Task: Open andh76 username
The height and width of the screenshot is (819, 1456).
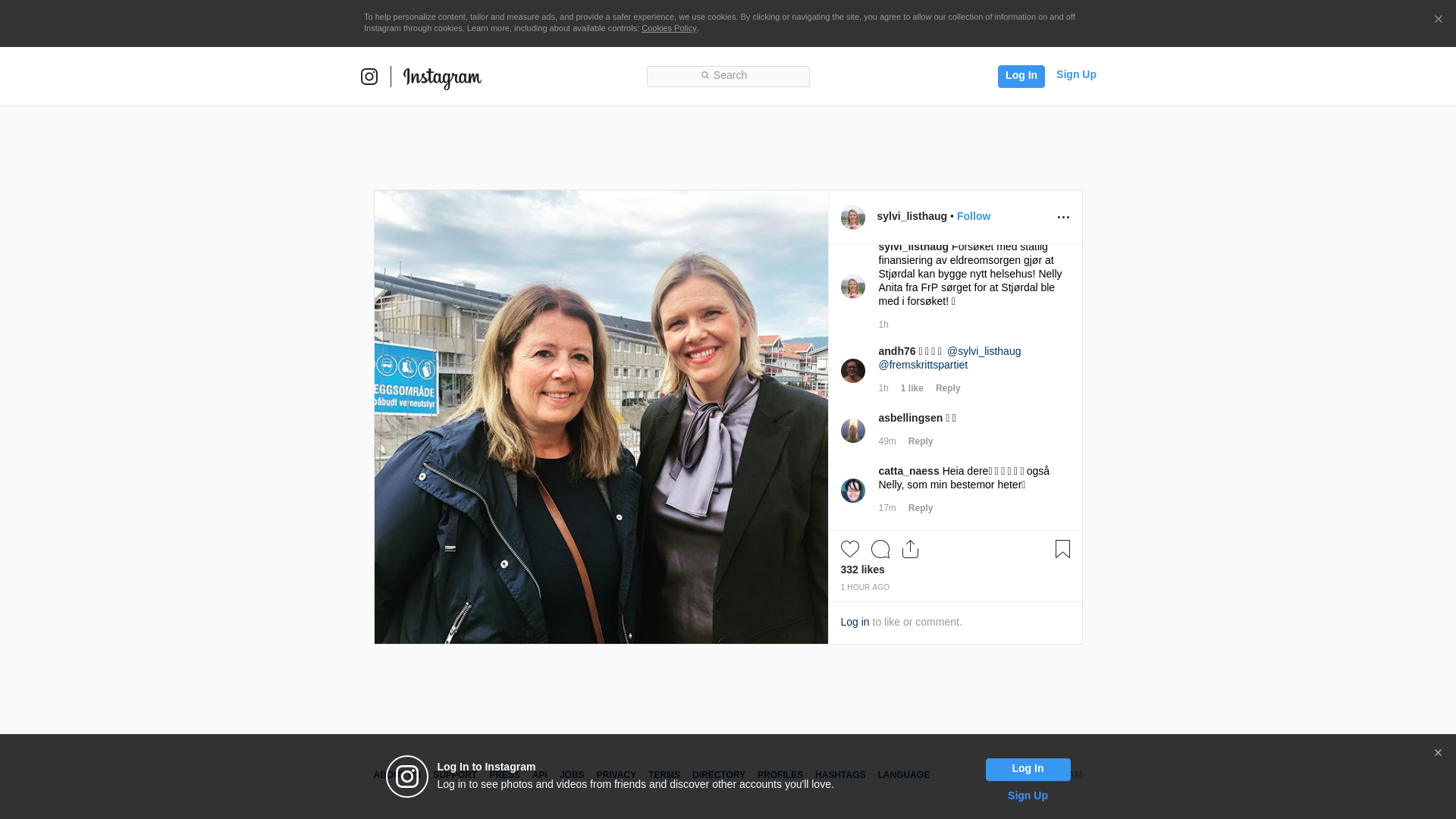Action: click(x=896, y=351)
